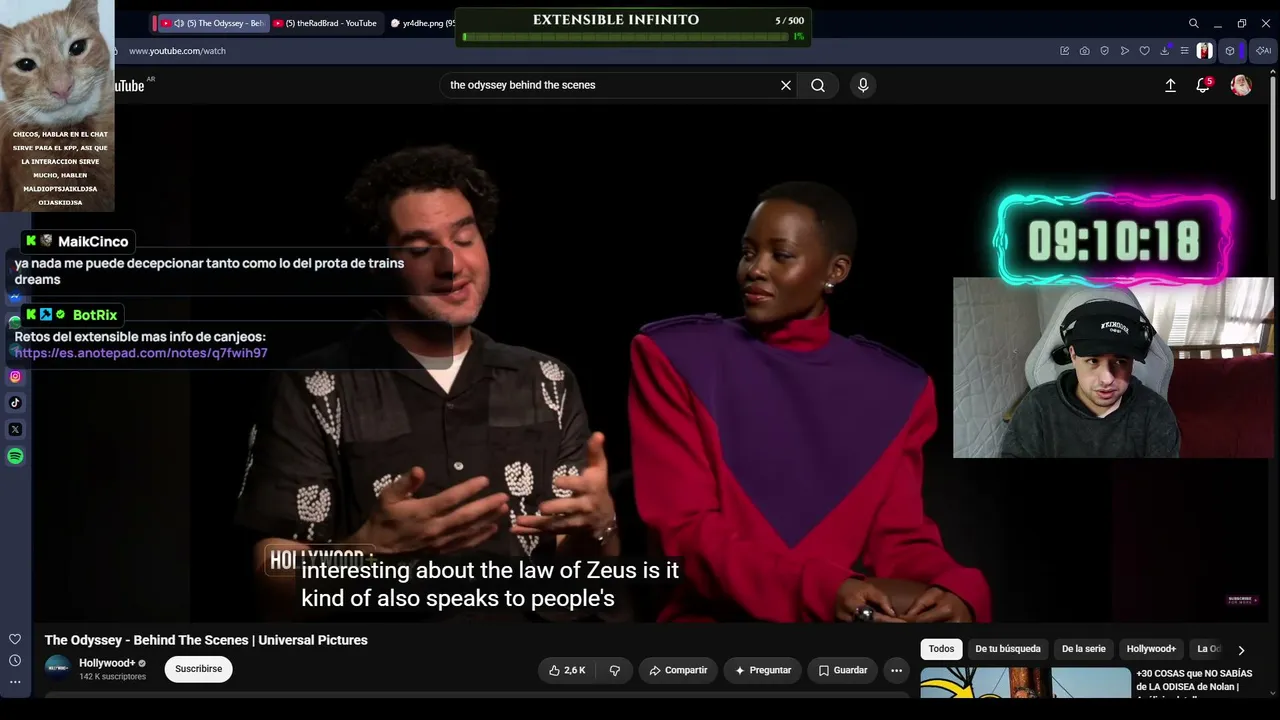Click the video title The Odyssey - Behind The Scenes
The image size is (1280, 720).
point(206,640)
